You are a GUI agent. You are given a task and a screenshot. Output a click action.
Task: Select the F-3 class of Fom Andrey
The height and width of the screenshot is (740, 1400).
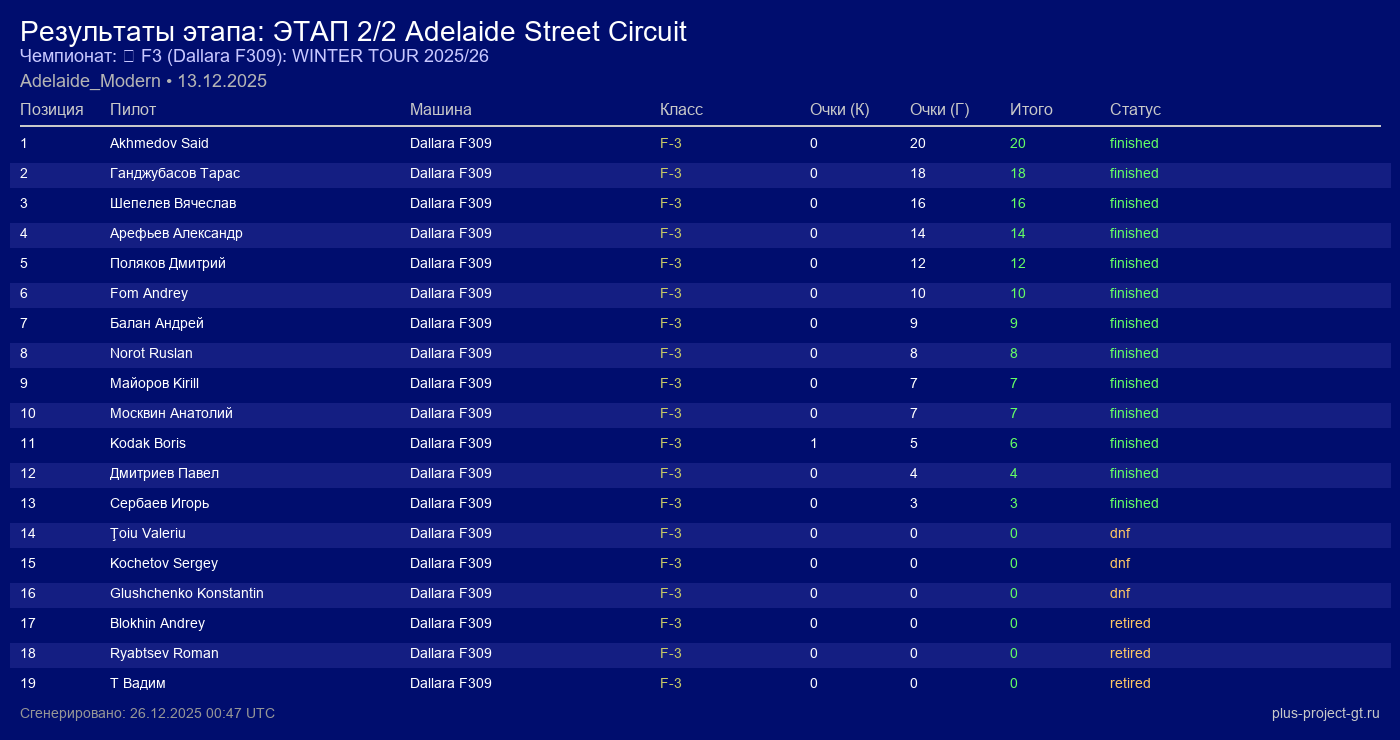(671, 293)
